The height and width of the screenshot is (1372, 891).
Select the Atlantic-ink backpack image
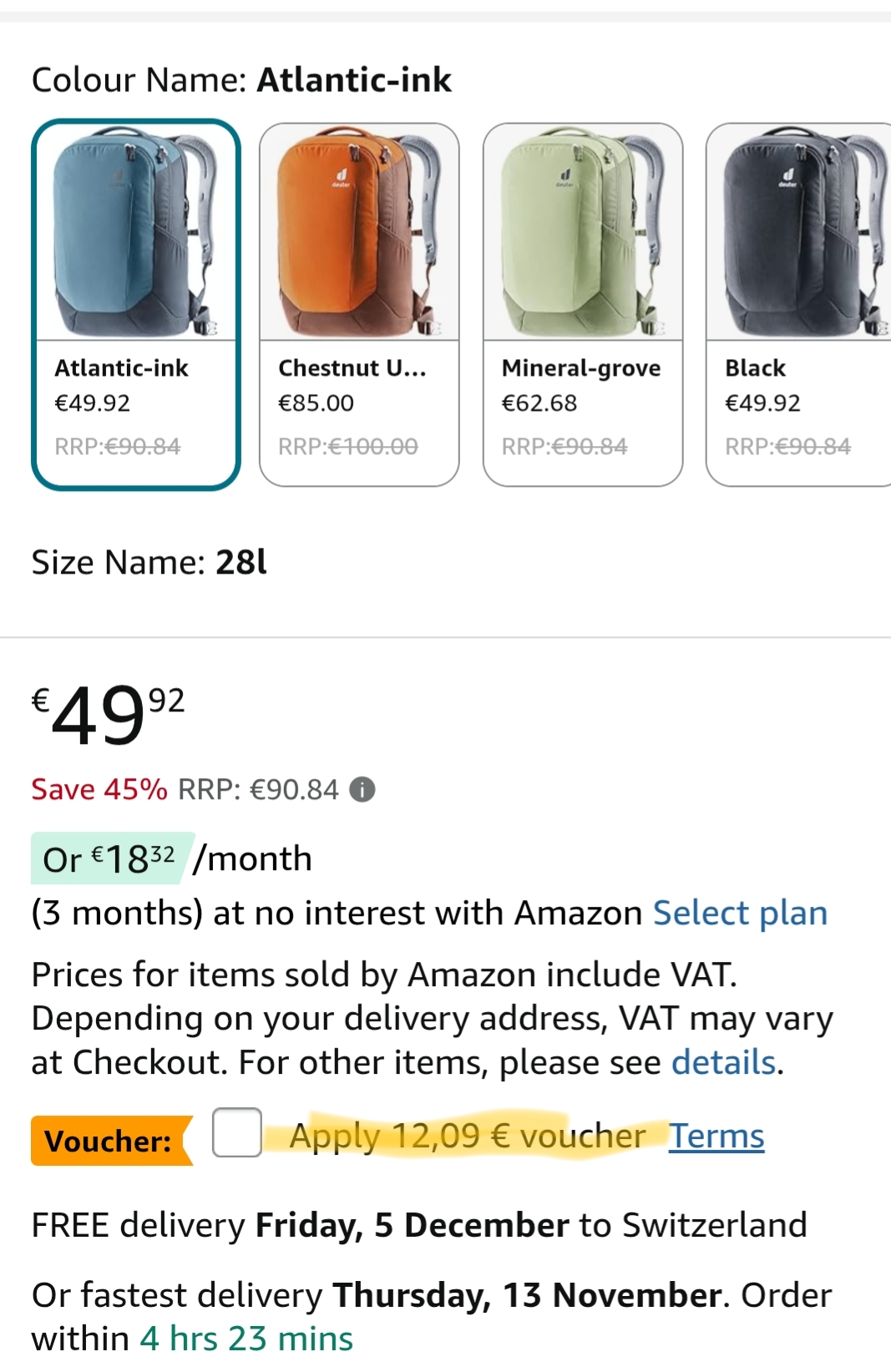click(136, 231)
